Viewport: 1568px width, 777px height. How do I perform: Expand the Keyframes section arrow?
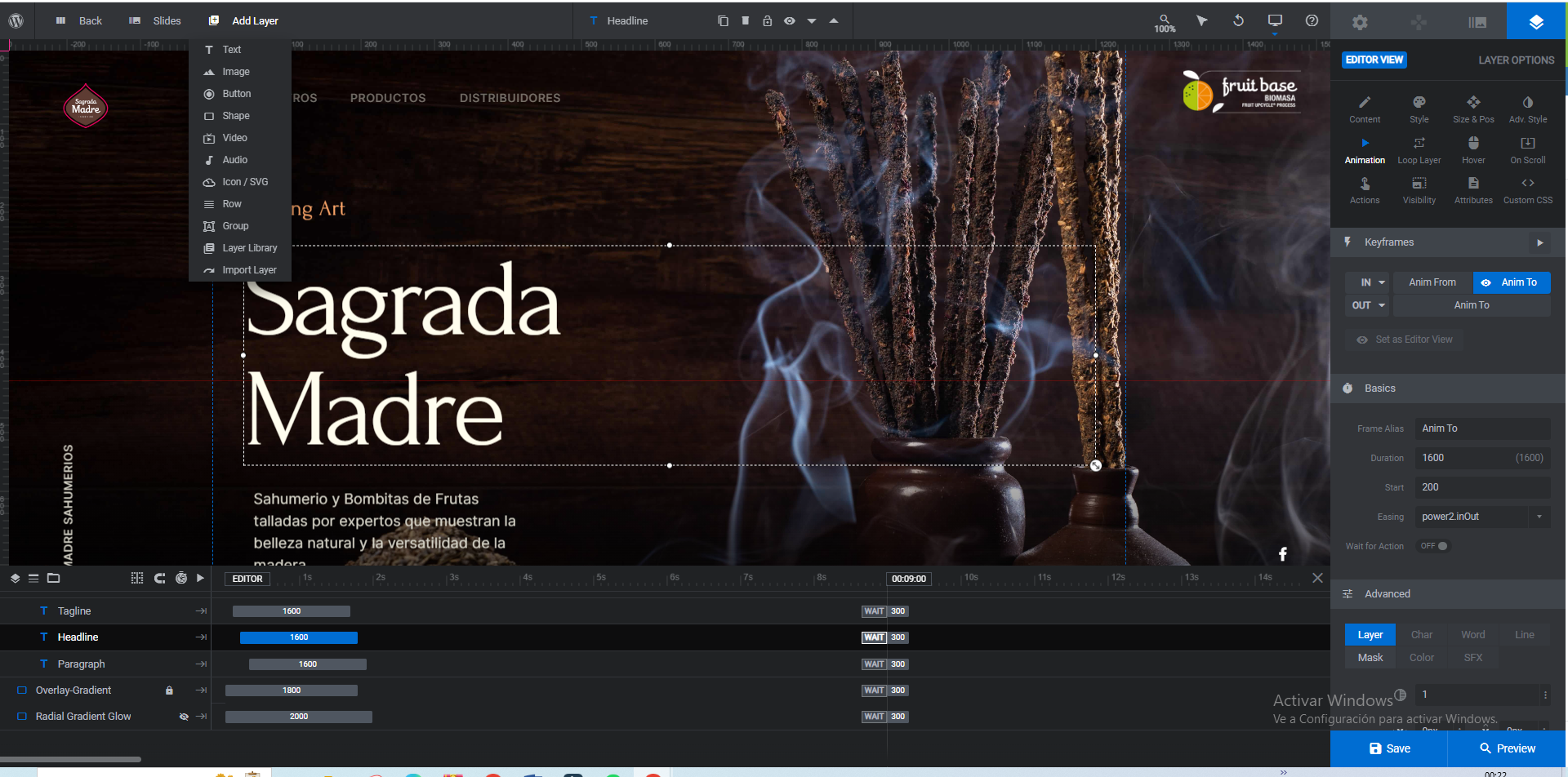[x=1539, y=242]
